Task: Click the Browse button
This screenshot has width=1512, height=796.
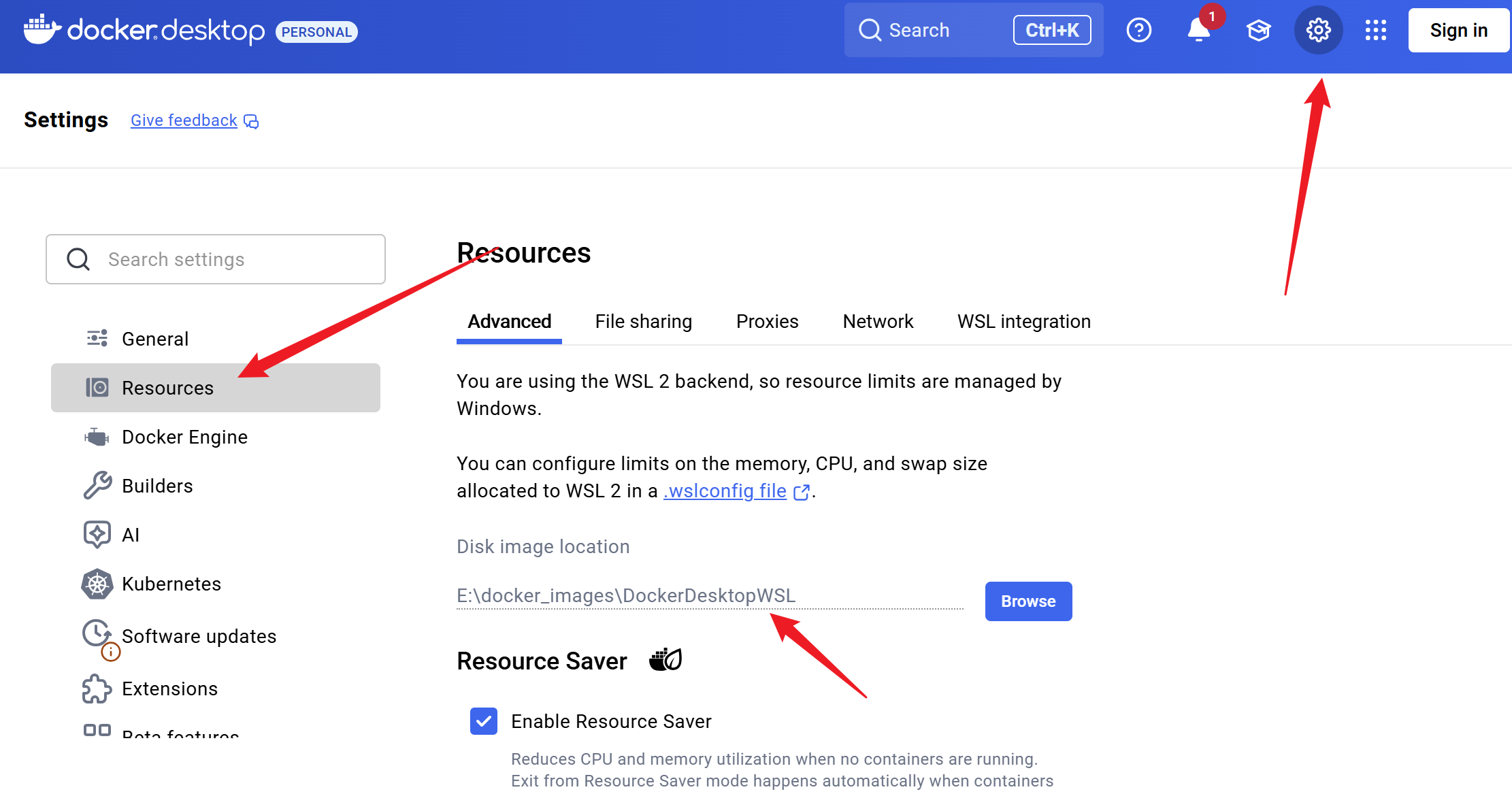Action: [1028, 601]
